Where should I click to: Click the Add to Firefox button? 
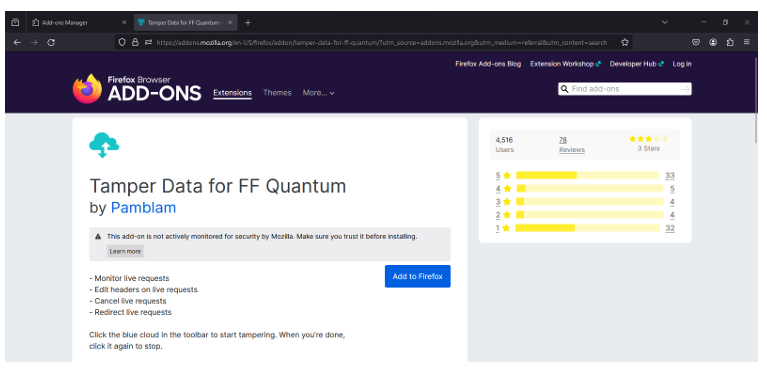(x=417, y=276)
